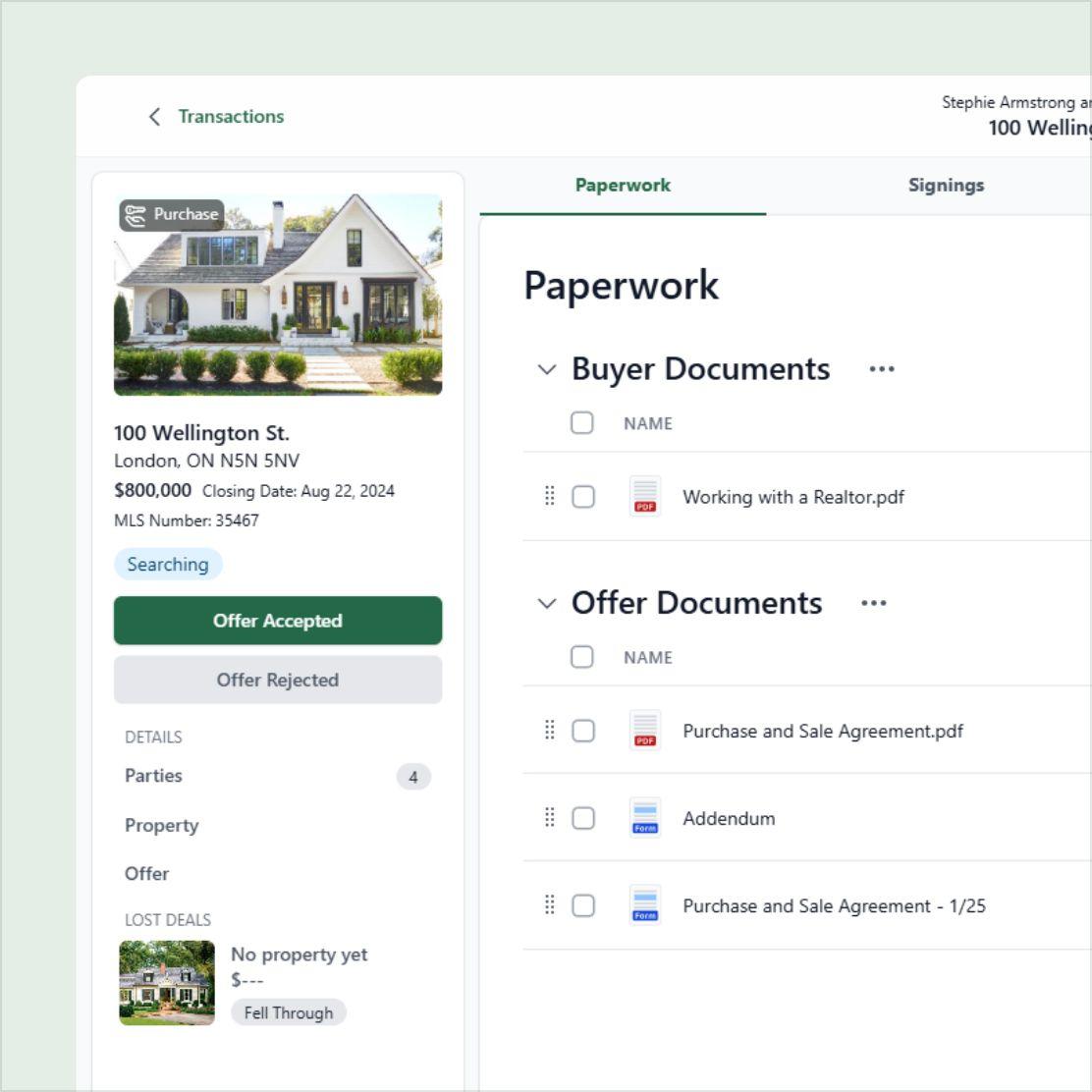Screen dimensions: 1092x1092
Task: Grab drag handle of Working with a Realtor row
Action: (550, 496)
